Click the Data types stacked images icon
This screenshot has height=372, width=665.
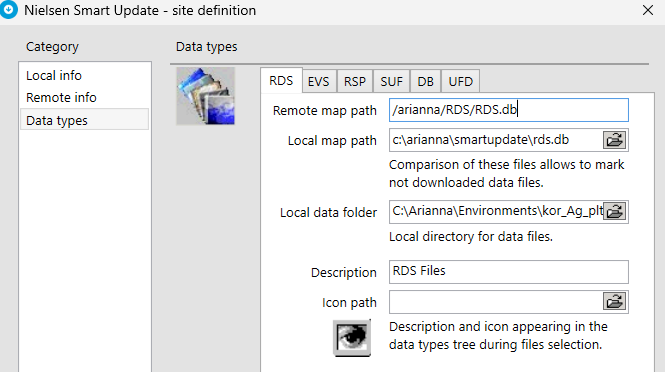pos(206,96)
